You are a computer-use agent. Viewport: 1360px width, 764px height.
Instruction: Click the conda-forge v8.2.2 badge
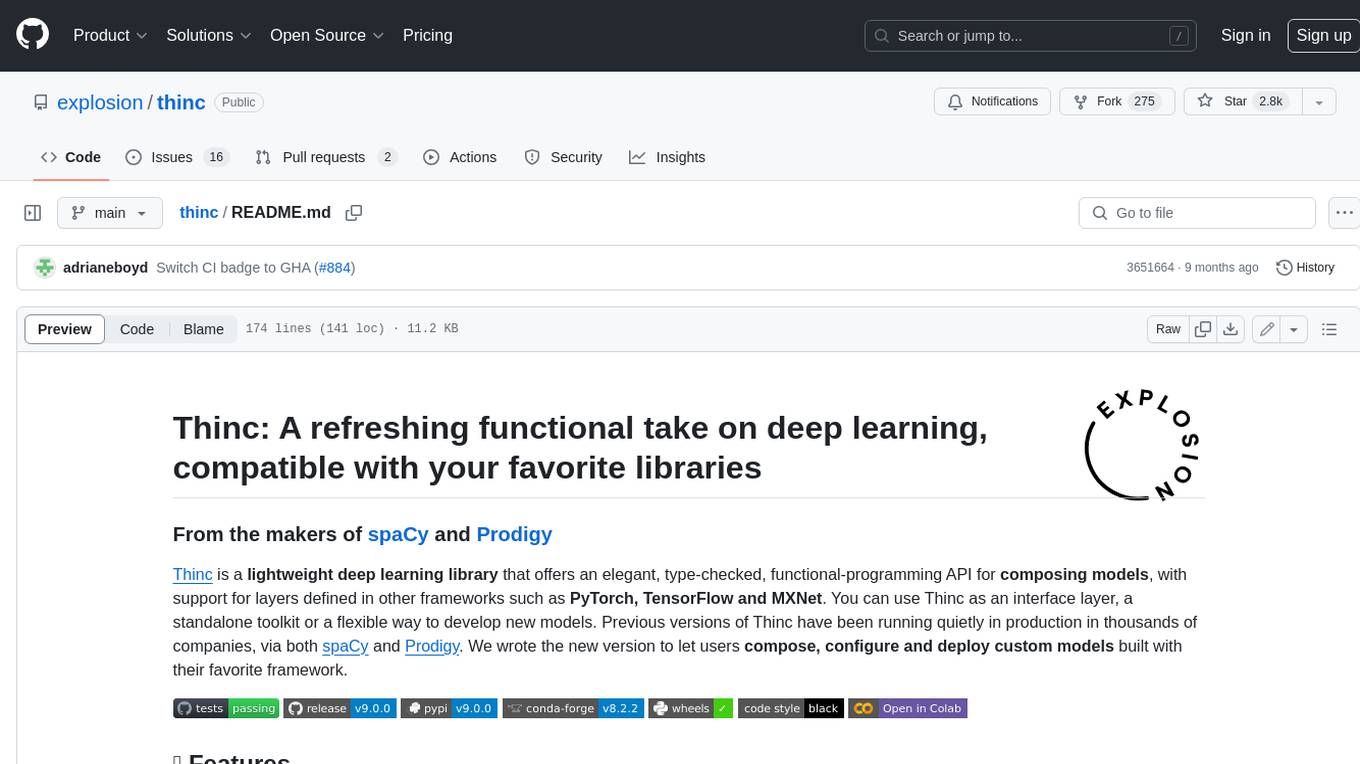[573, 708]
